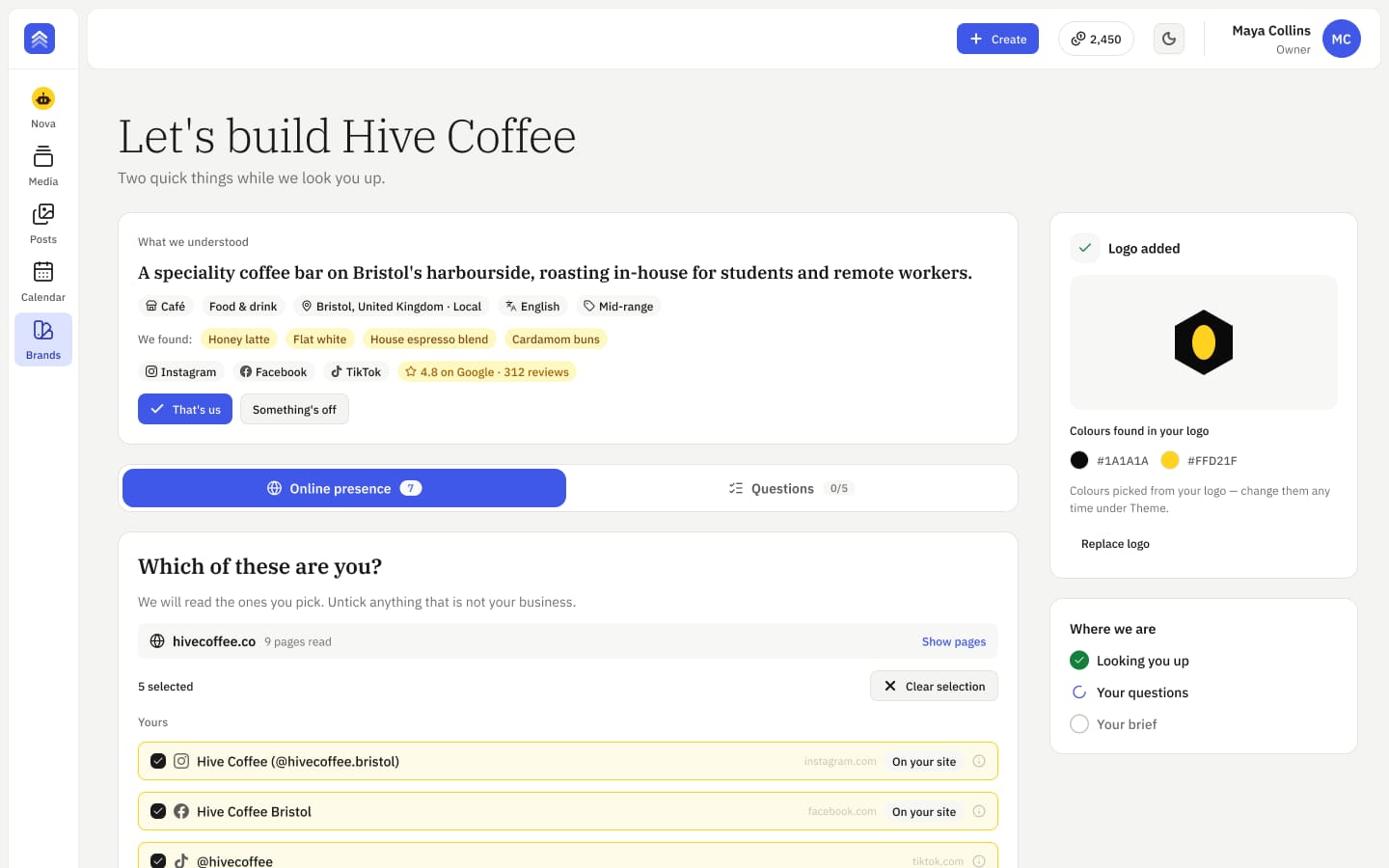Click info icon on @hivecoffee.bristol row

click(979, 761)
